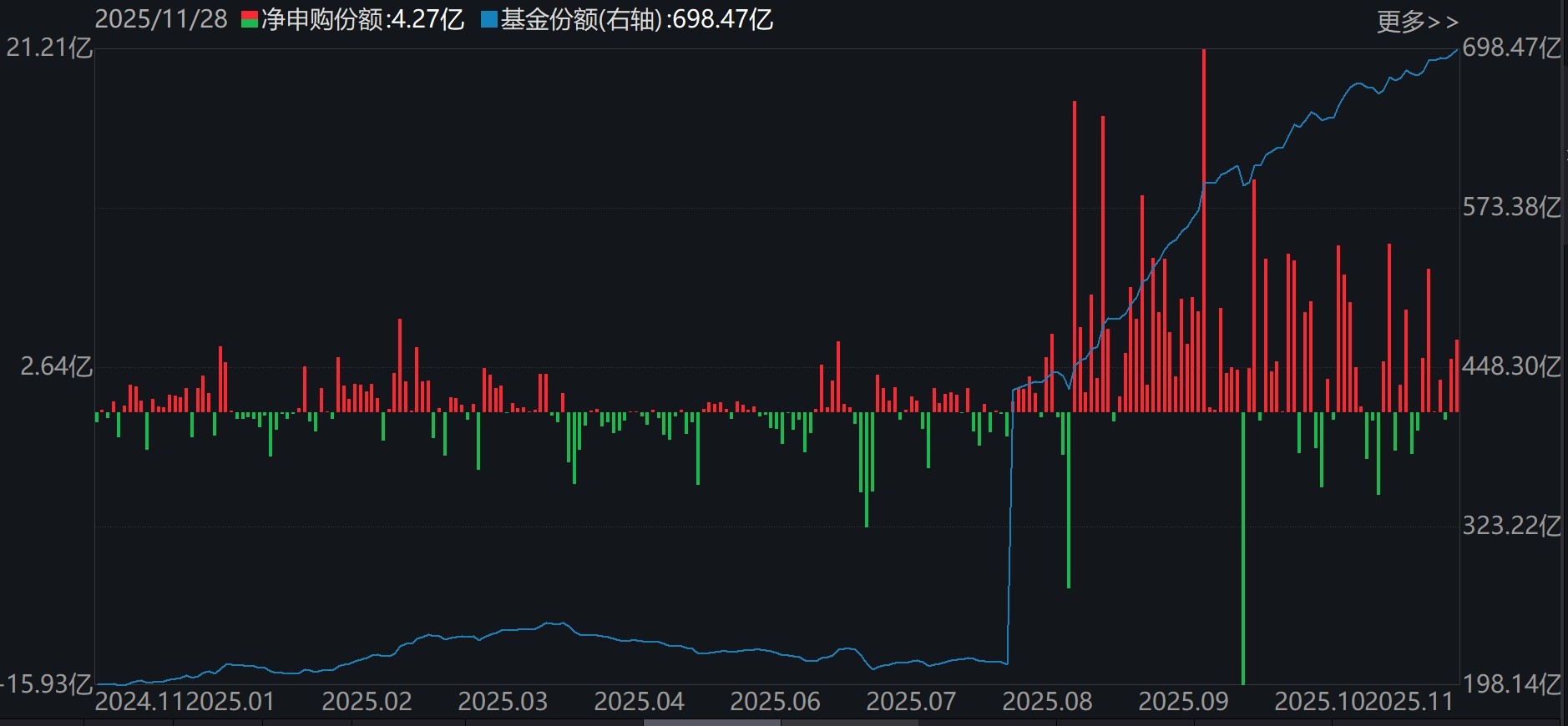The height and width of the screenshot is (726, 1568).
Task: Click the 21.21亿 left axis label
Action: pyautogui.click(x=48, y=48)
